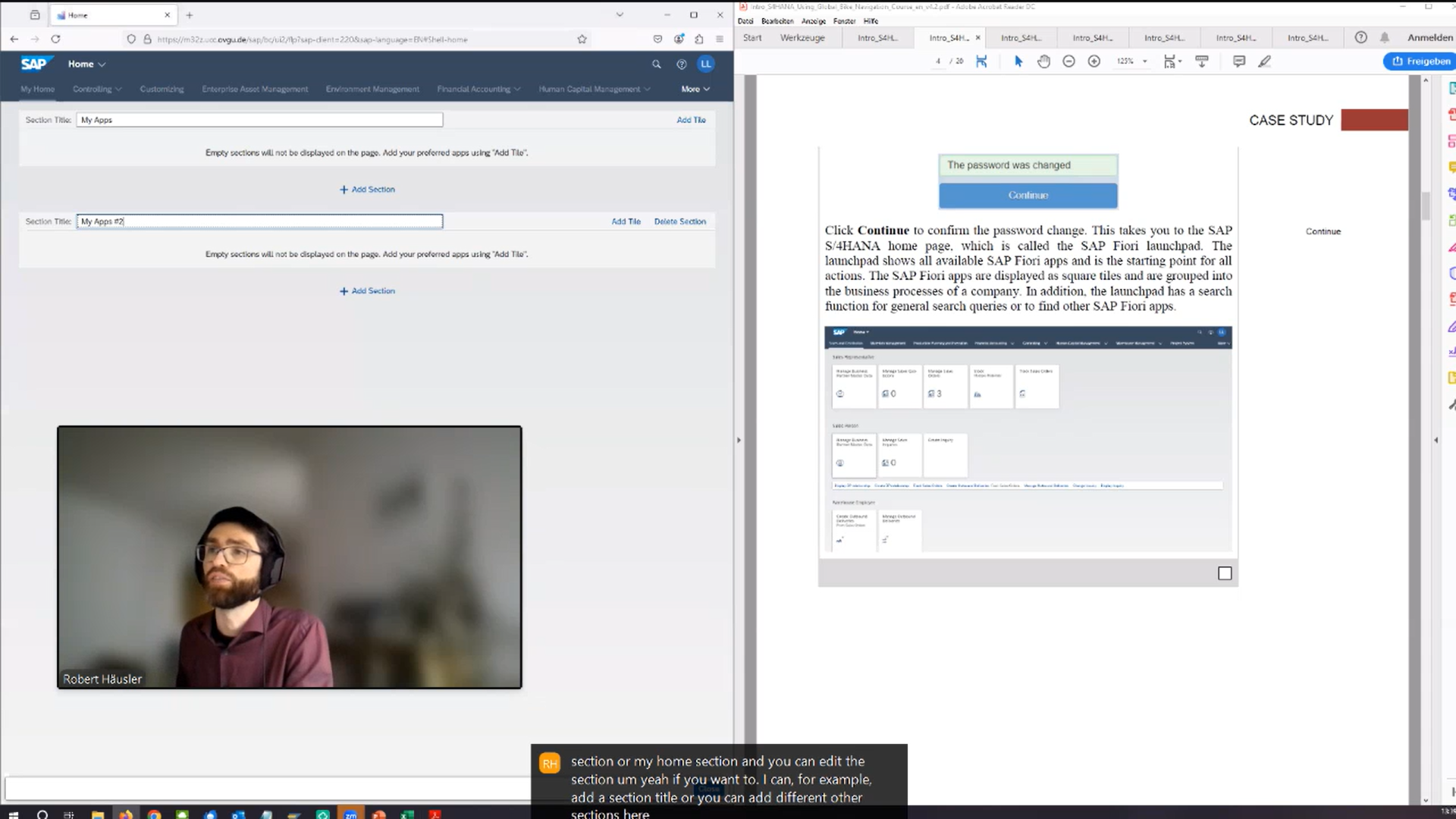Open the SAP help question-mark icon
The width and height of the screenshot is (1456, 819).
pyautogui.click(x=681, y=64)
